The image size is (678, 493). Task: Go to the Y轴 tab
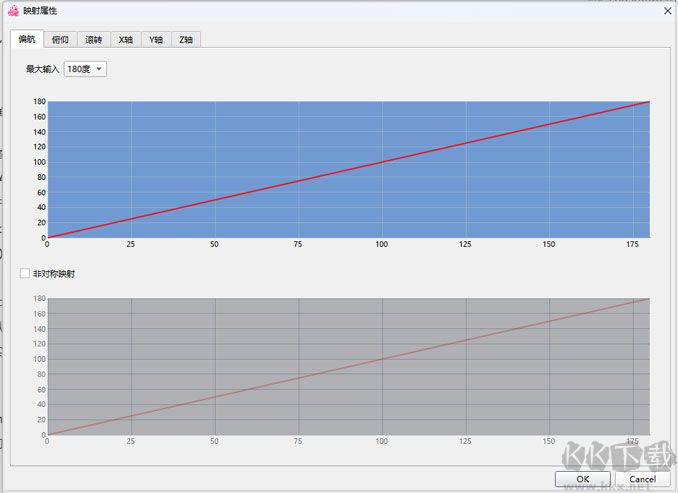155,39
